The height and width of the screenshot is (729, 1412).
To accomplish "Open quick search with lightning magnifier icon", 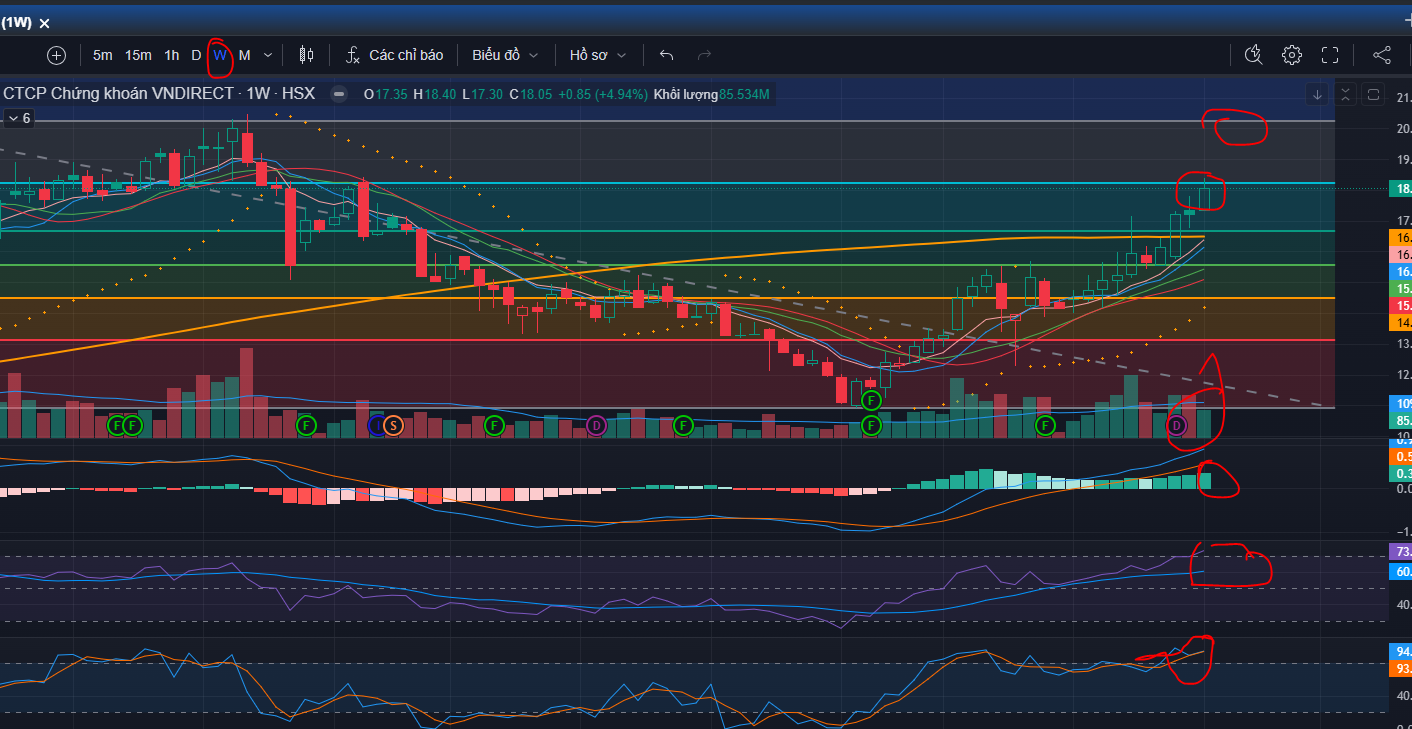I will click(1254, 55).
